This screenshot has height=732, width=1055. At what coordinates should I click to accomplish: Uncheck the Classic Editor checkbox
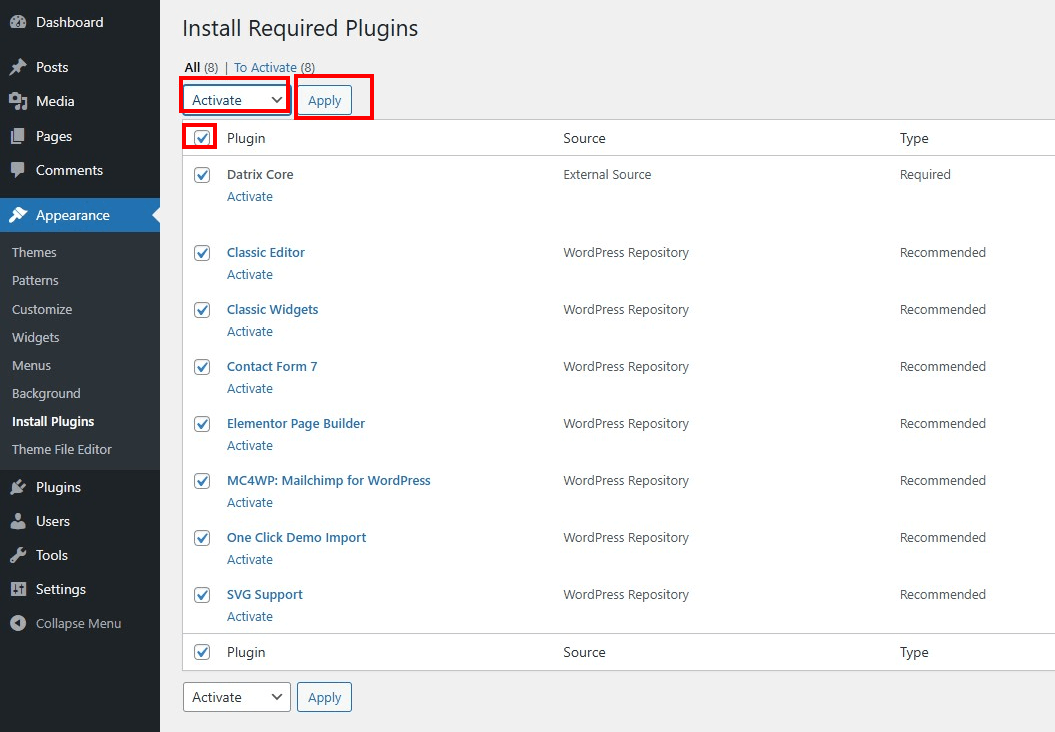coord(202,253)
